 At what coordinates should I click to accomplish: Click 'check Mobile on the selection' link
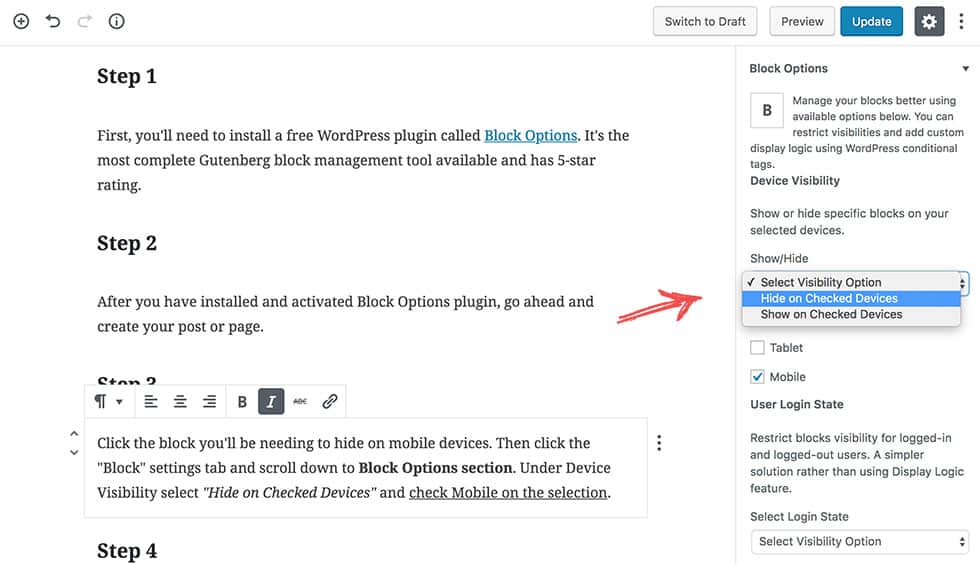coord(508,493)
